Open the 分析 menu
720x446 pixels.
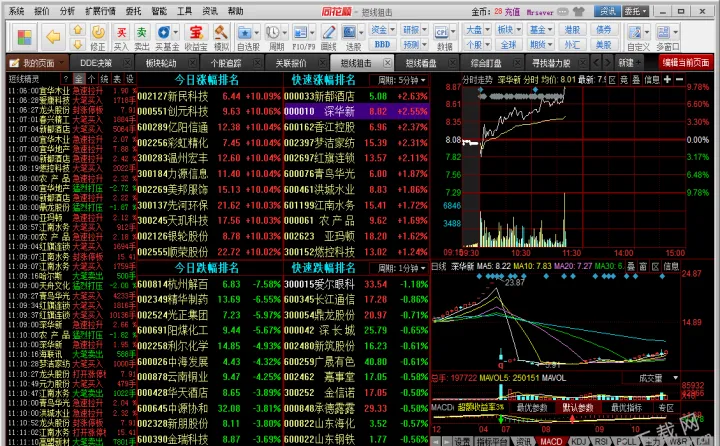(x=67, y=10)
